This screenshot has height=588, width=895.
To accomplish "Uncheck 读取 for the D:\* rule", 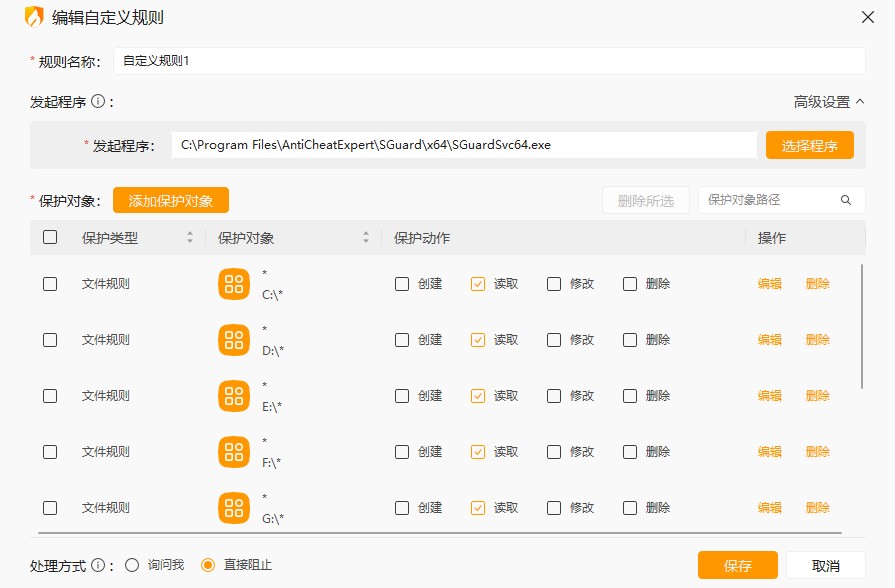I will 478,340.
